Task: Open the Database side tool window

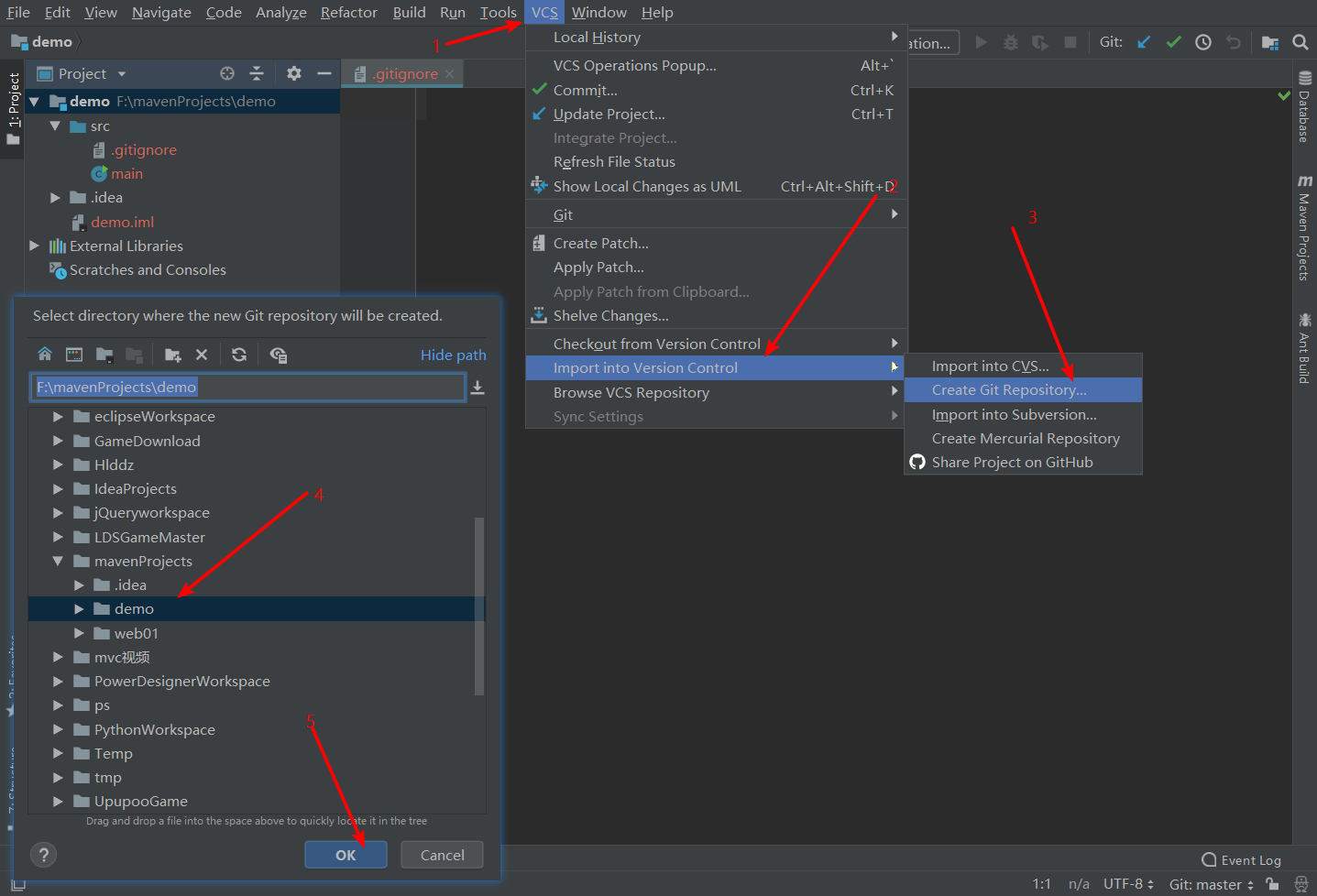Action: (1304, 106)
